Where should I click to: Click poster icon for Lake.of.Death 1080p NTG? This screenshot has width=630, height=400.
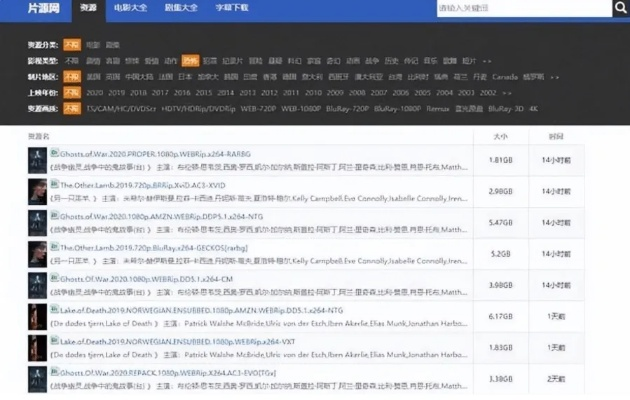tap(37, 317)
